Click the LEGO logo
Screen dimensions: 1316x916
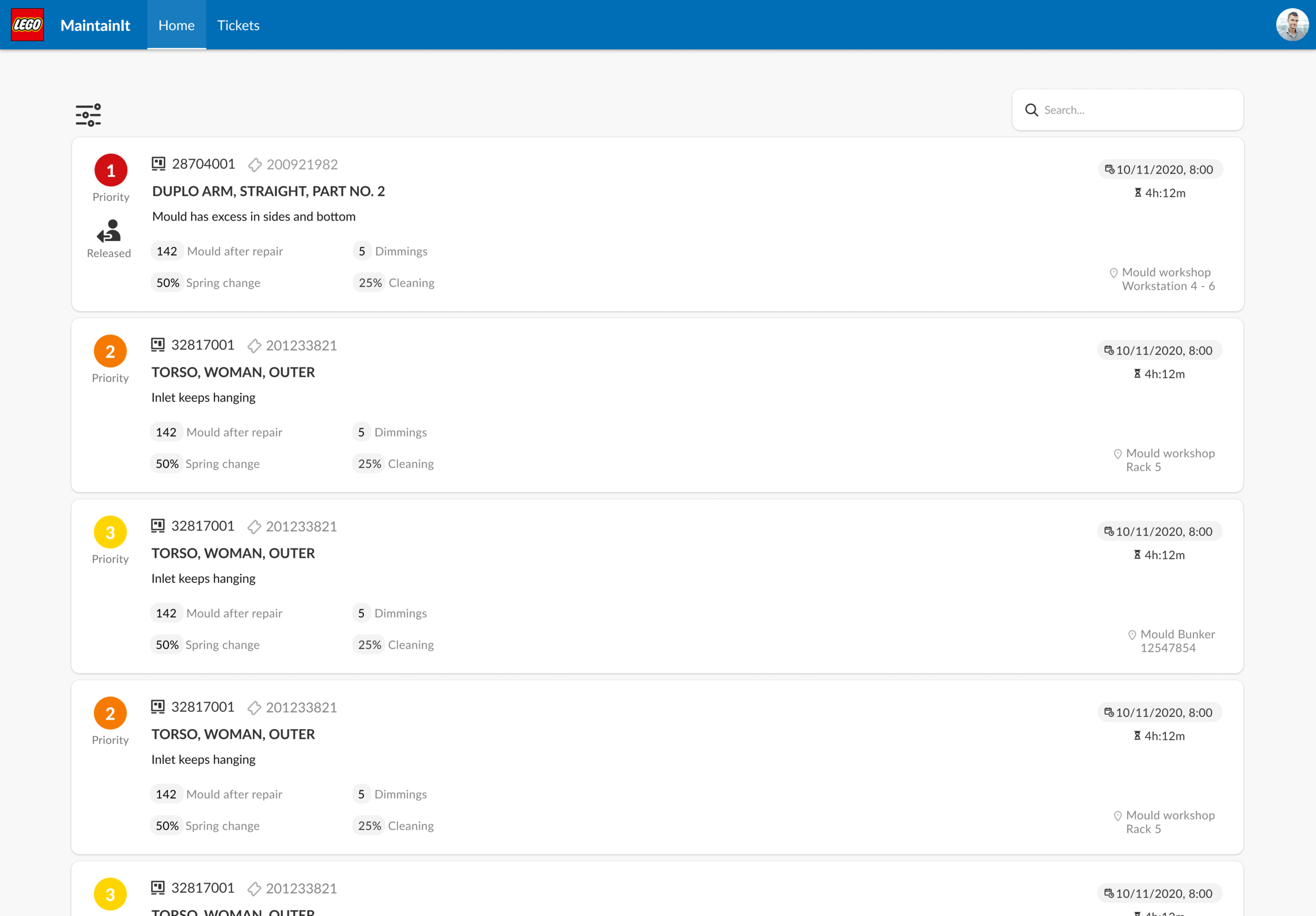click(x=27, y=25)
